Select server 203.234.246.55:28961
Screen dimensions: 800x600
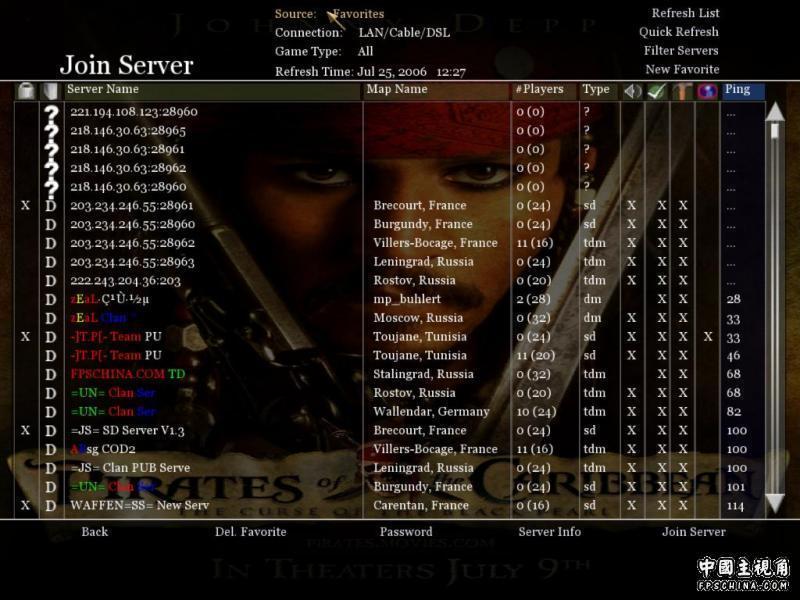(x=132, y=206)
